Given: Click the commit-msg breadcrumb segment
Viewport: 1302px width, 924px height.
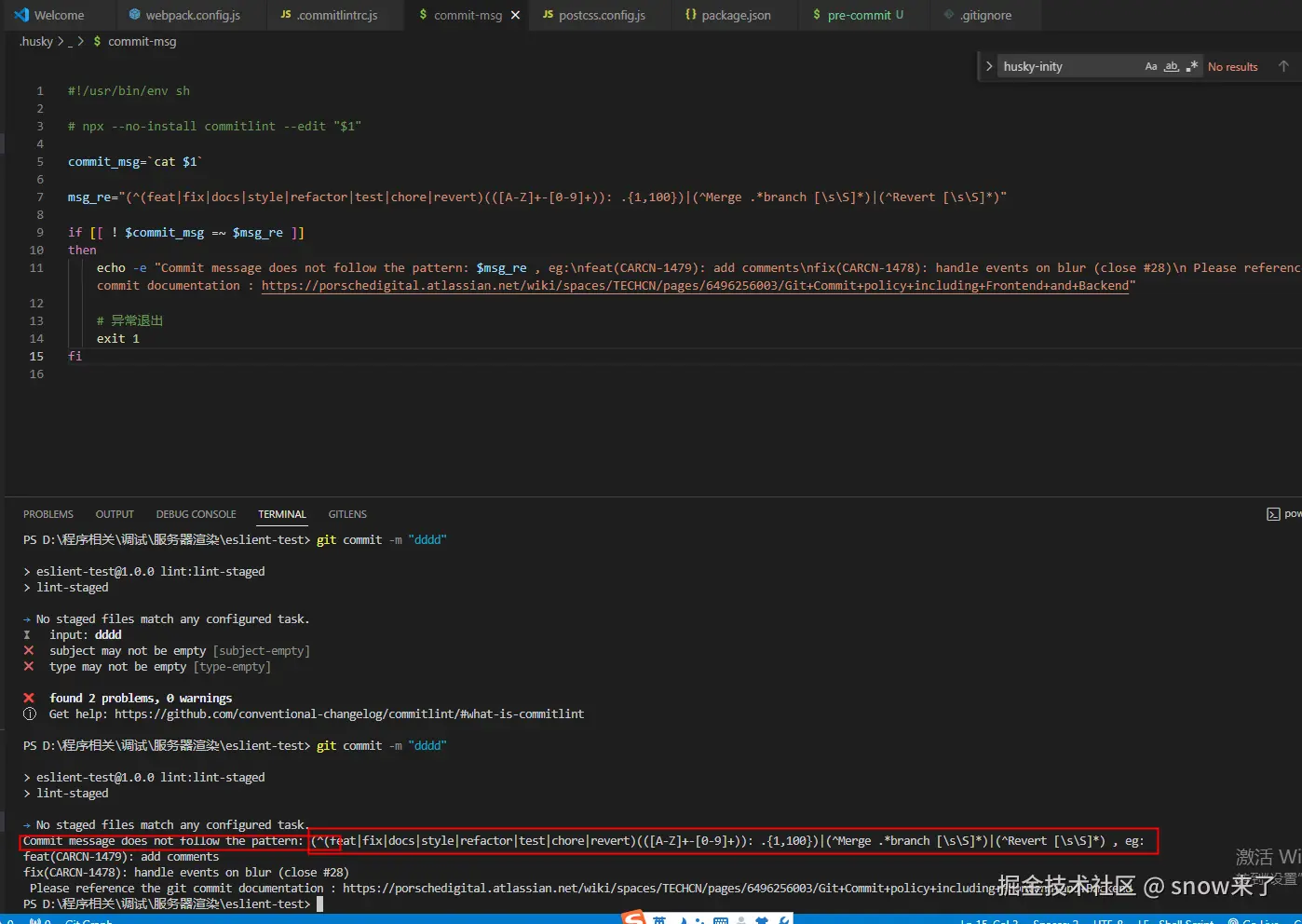Looking at the screenshot, I should pos(142,41).
